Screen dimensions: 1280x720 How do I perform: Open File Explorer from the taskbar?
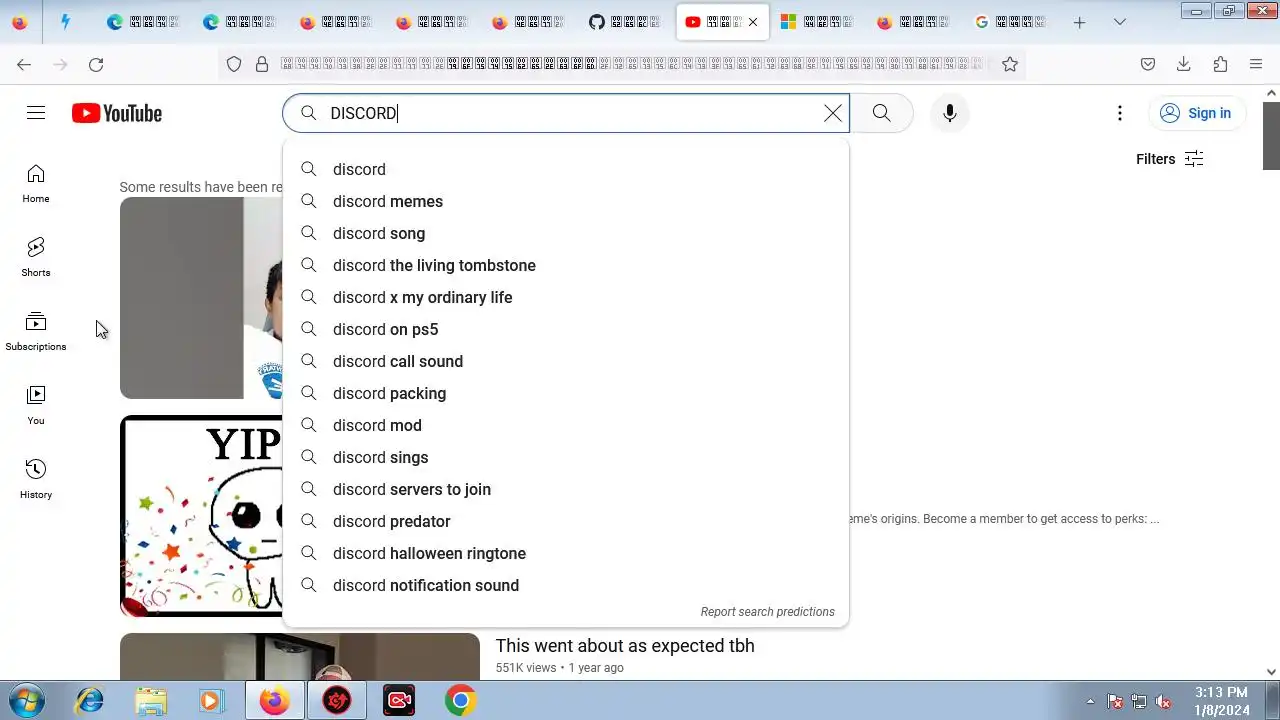[151, 701]
